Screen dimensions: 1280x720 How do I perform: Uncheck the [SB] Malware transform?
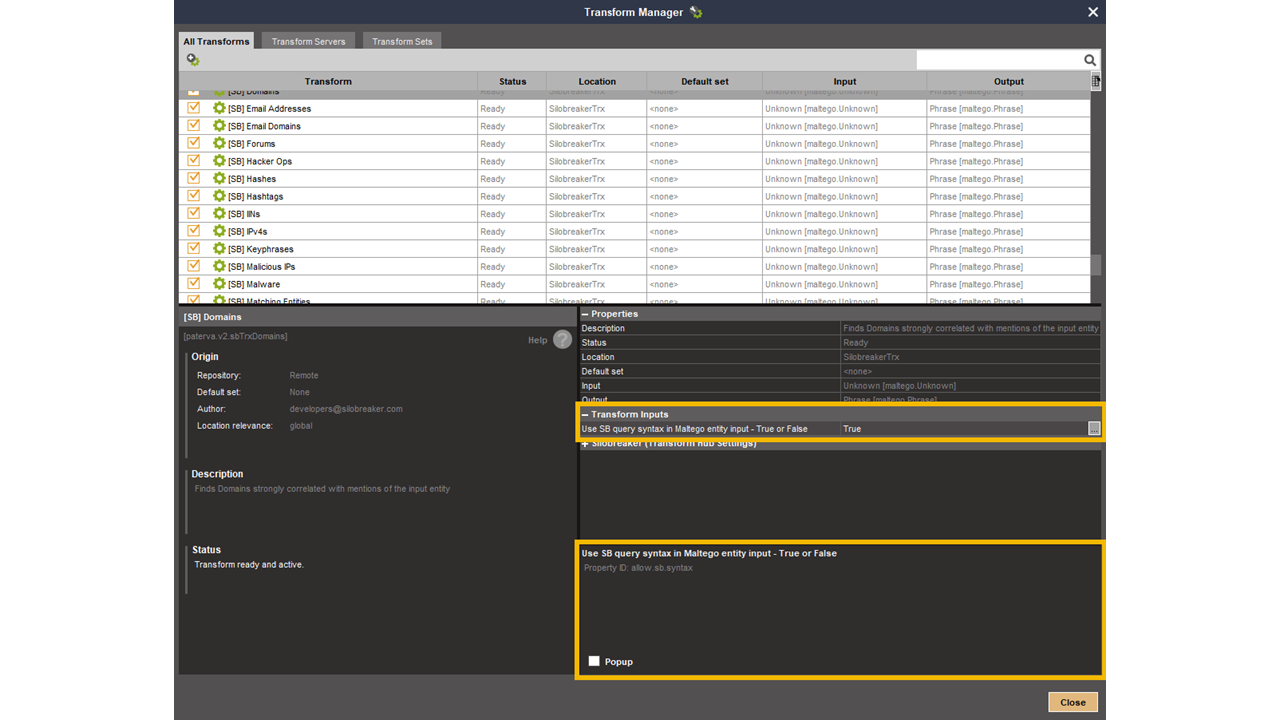pyautogui.click(x=194, y=284)
